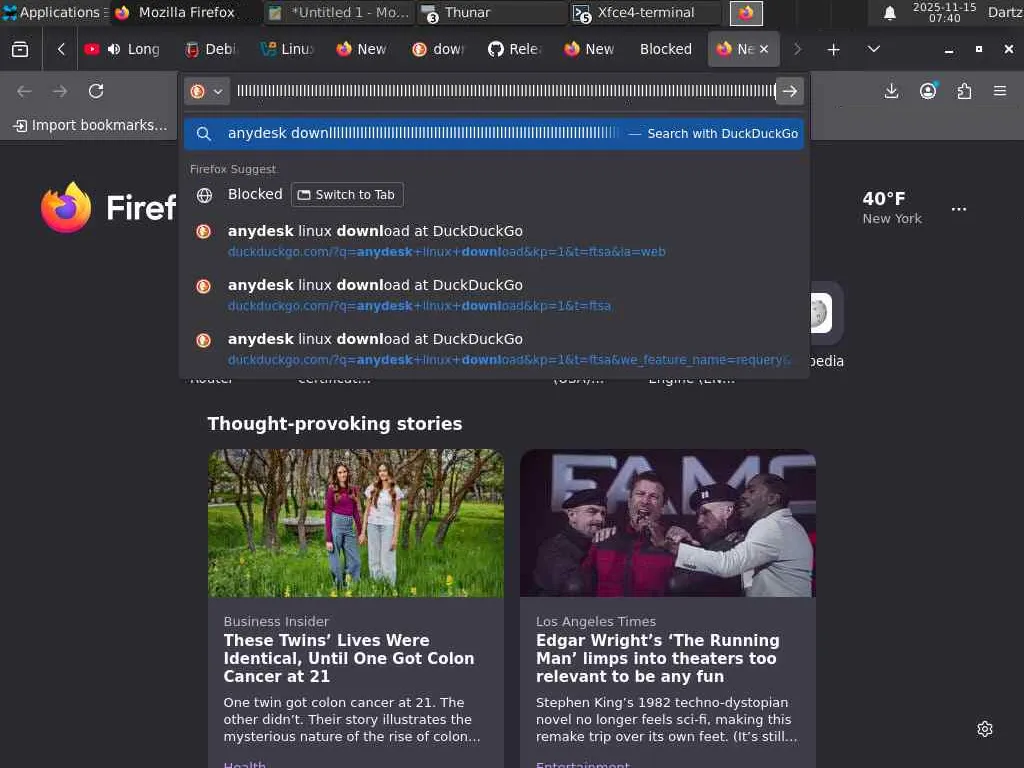Screen dimensions: 1024x768
Task: Open the weather widget three-dots menu
Action: [959, 209]
